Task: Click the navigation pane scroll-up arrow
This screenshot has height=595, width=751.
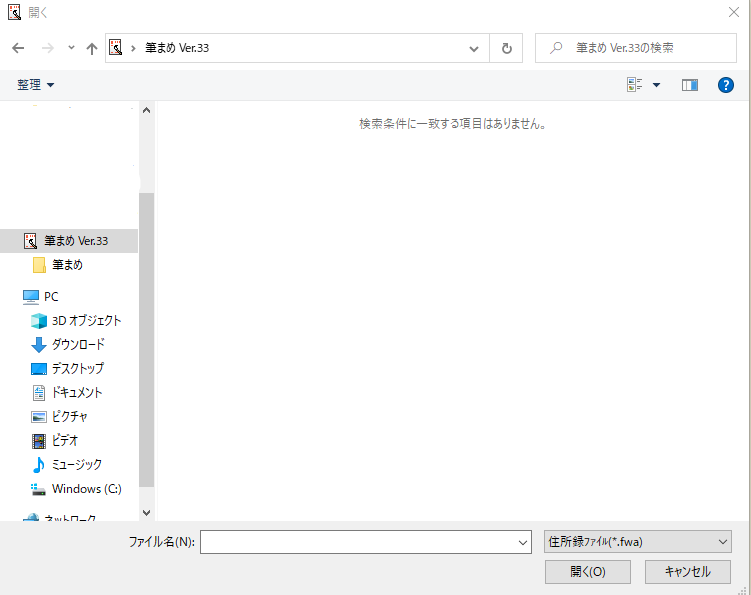Action: tap(147, 110)
